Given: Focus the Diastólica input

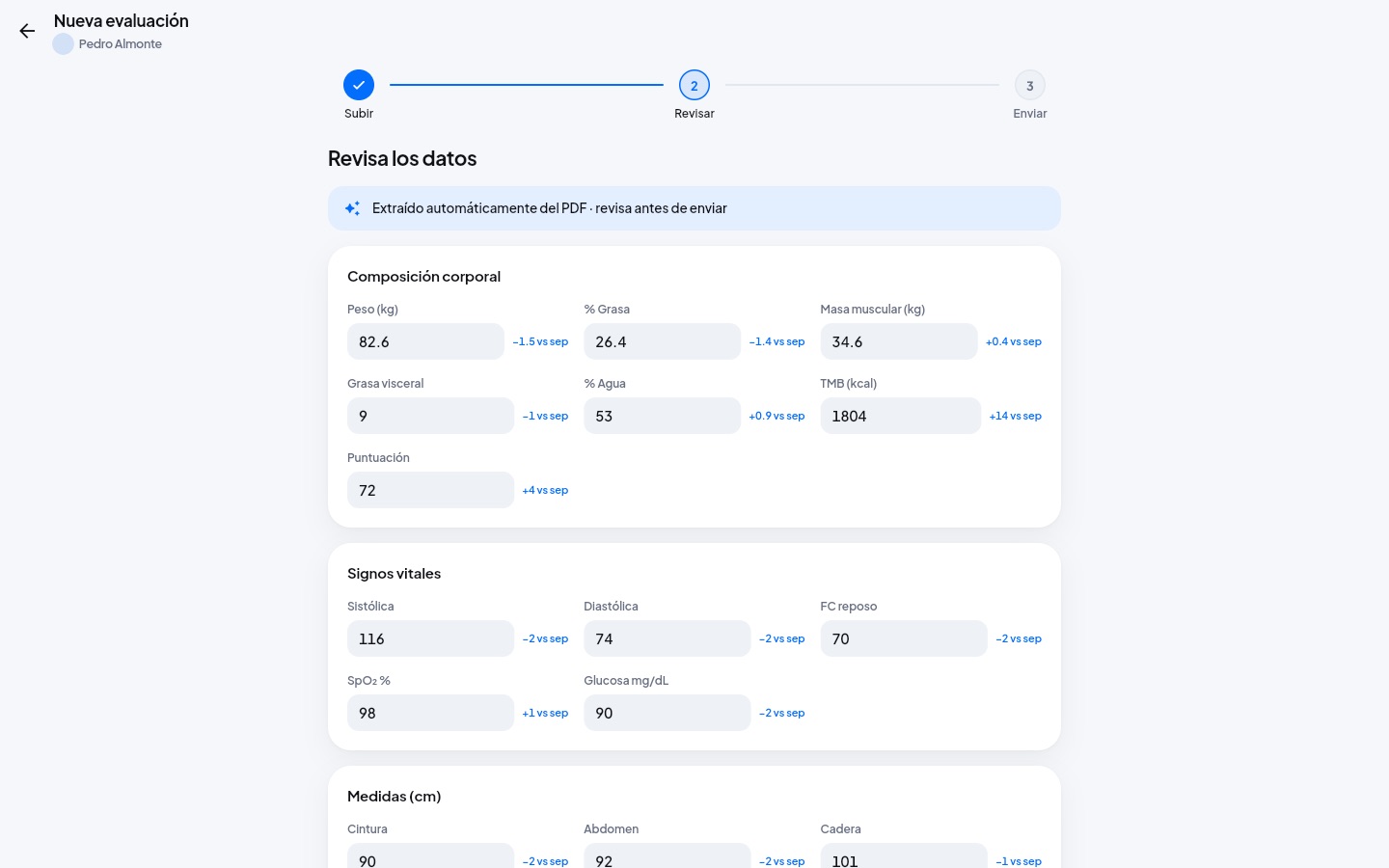Looking at the screenshot, I should 667,638.
